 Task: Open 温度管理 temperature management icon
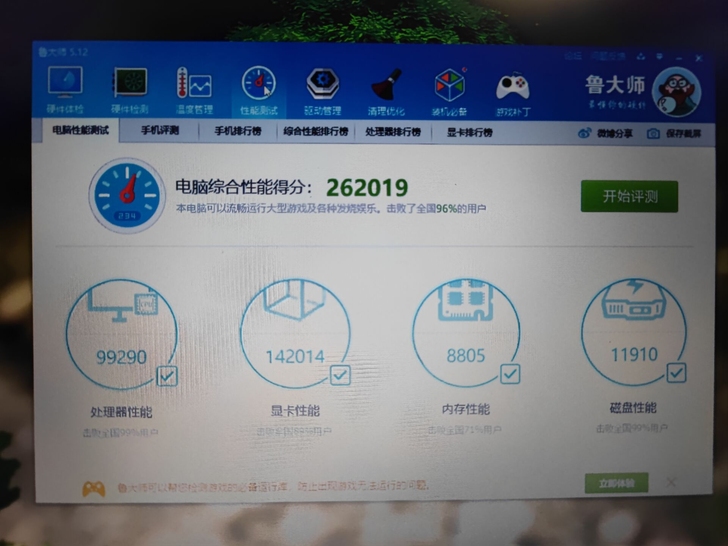click(x=194, y=91)
